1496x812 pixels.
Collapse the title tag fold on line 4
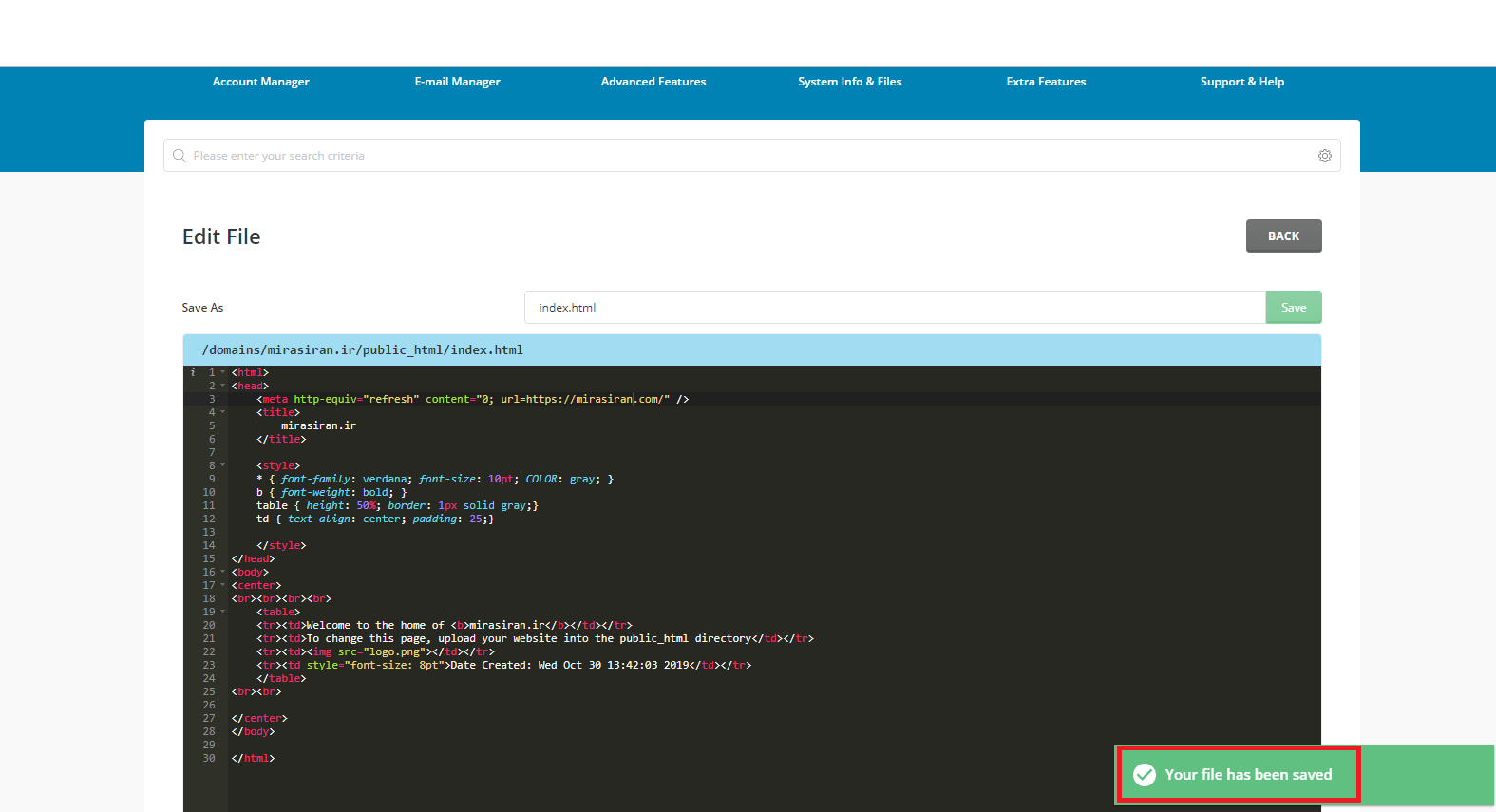[223, 412]
